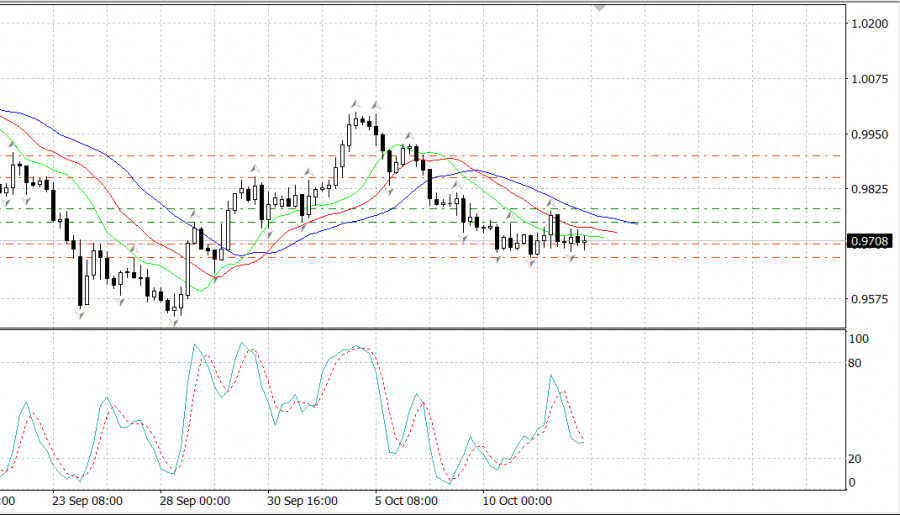
Task: Click the gray triangle marker at chart top
Action: pyautogui.click(x=599, y=6)
